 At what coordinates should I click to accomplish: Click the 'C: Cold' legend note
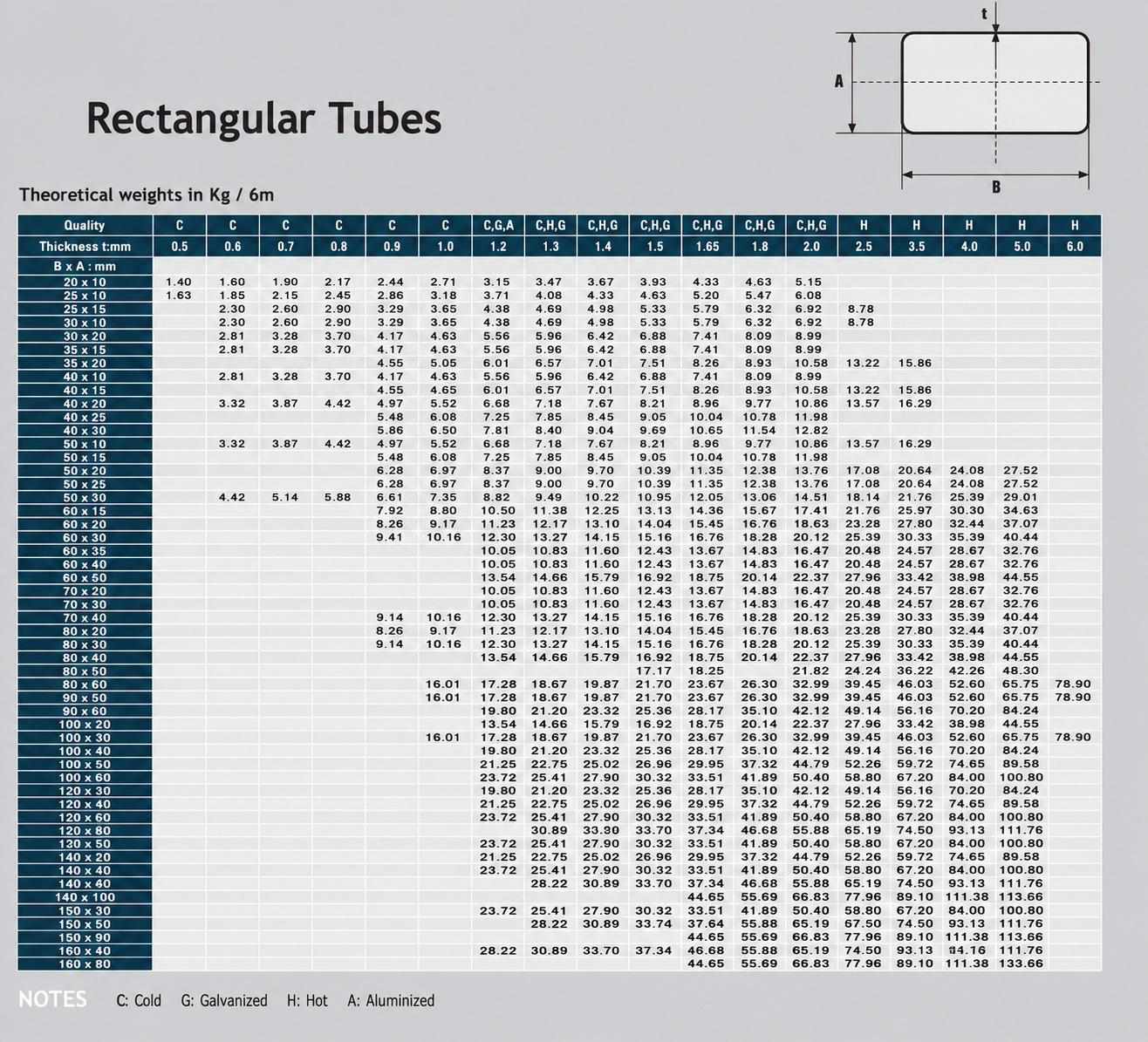coord(139,1001)
